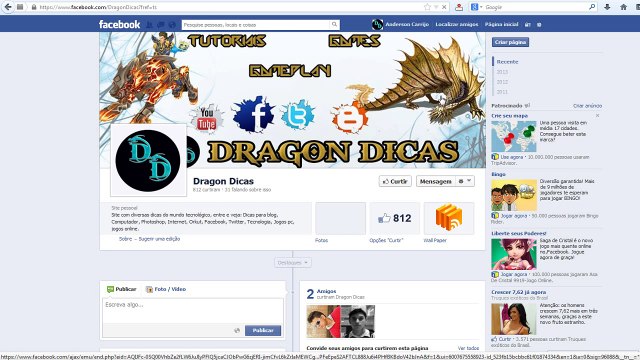Image resolution: width=640 pixels, height=360 pixels.
Task: Open the DD profile picture
Action: [x=148, y=160]
